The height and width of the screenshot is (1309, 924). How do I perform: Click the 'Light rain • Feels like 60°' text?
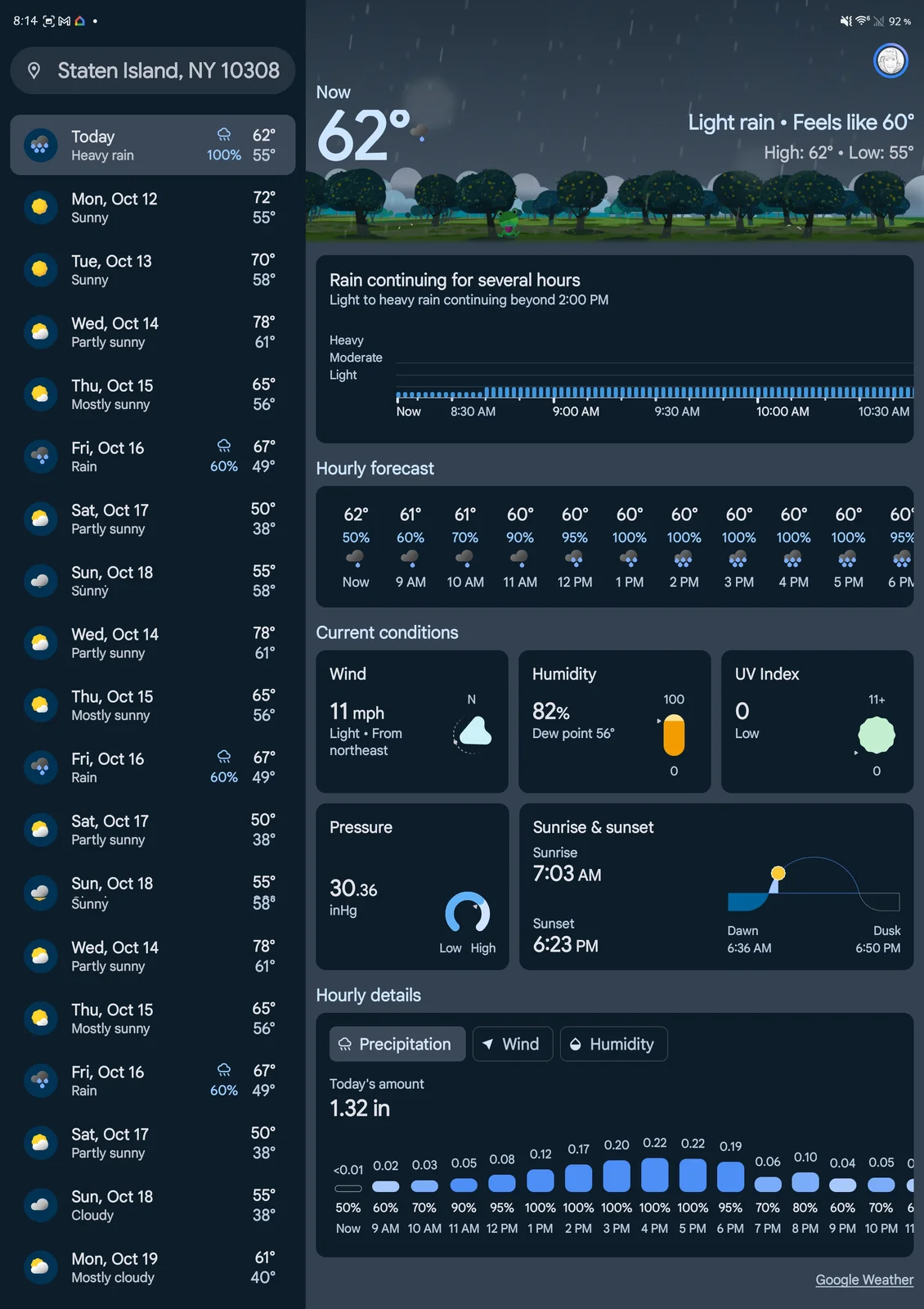(x=801, y=122)
